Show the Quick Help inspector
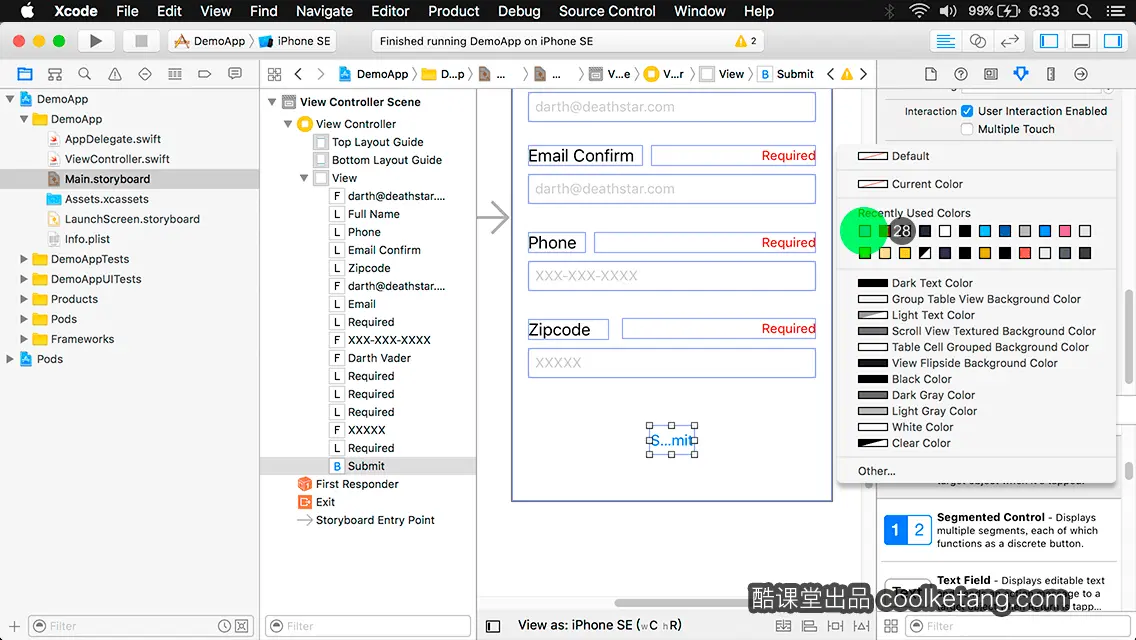The image size is (1136, 640). click(x=961, y=74)
